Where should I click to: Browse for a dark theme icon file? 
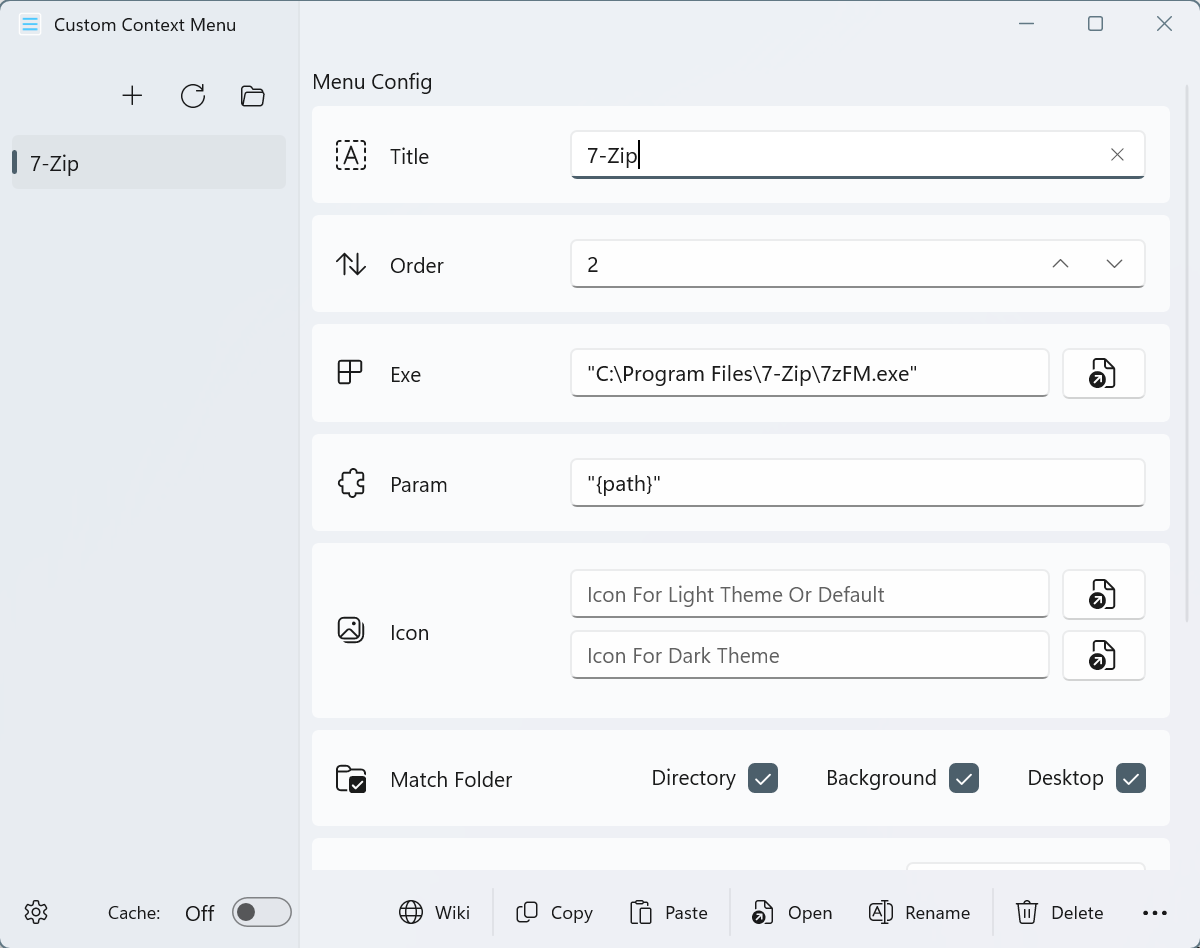click(1103, 655)
